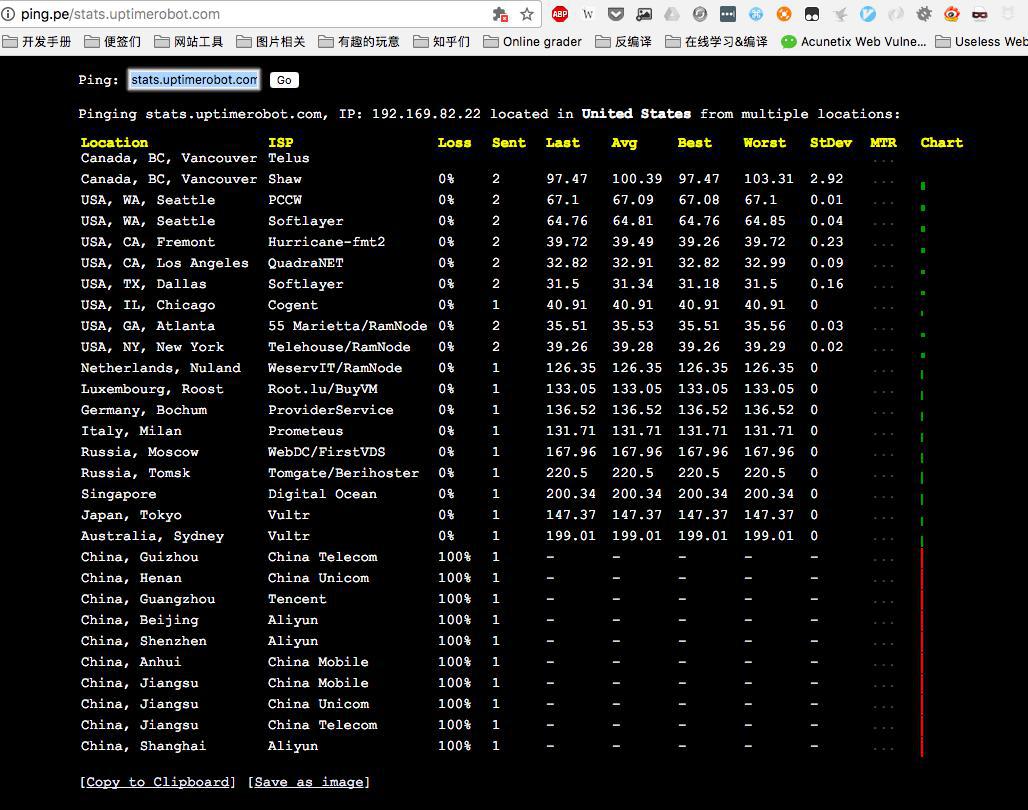Click the orange circular extension icon
Screen dimensions: 1028x810
[783, 14]
